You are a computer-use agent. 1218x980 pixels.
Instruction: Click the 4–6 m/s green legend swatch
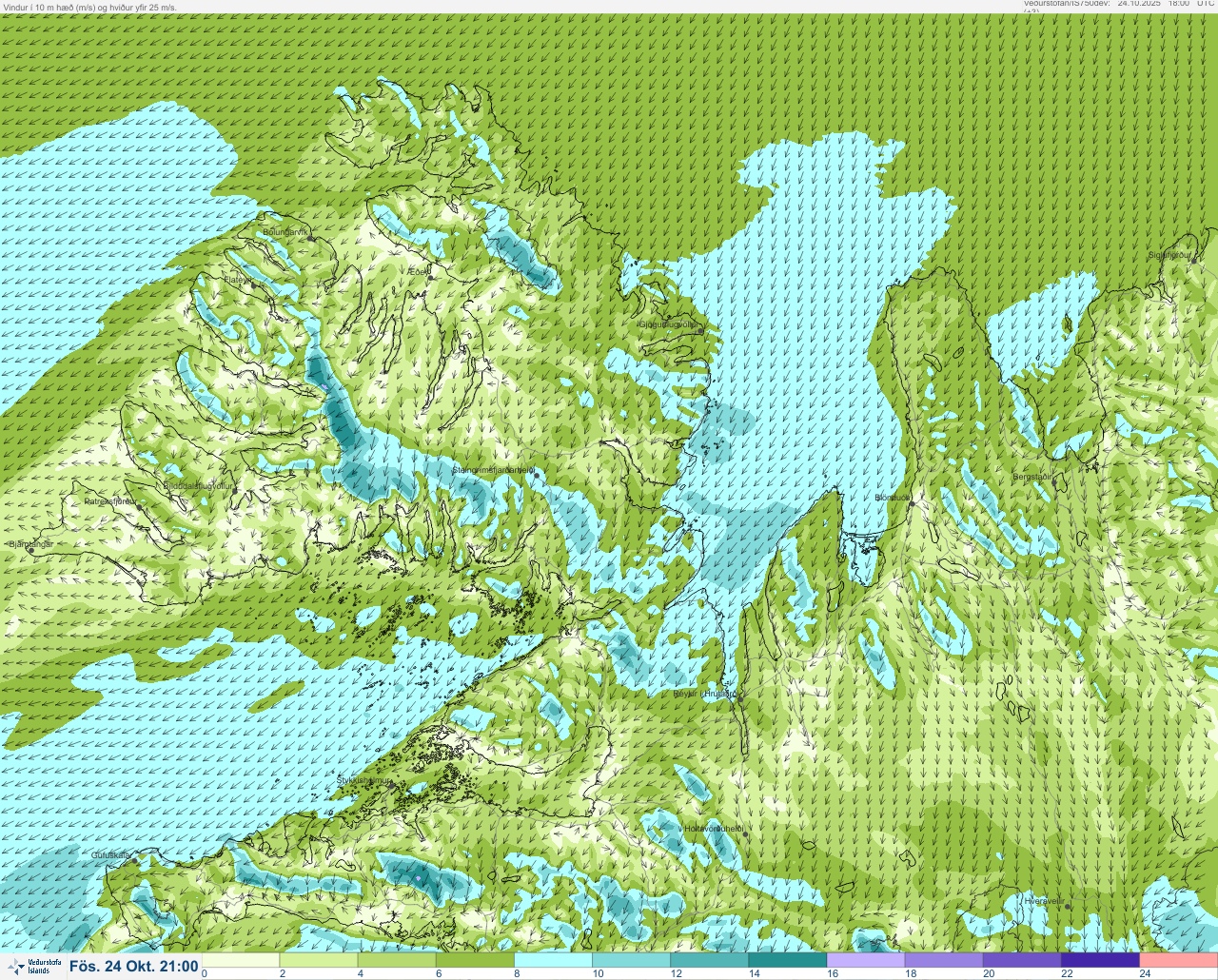click(x=398, y=960)
